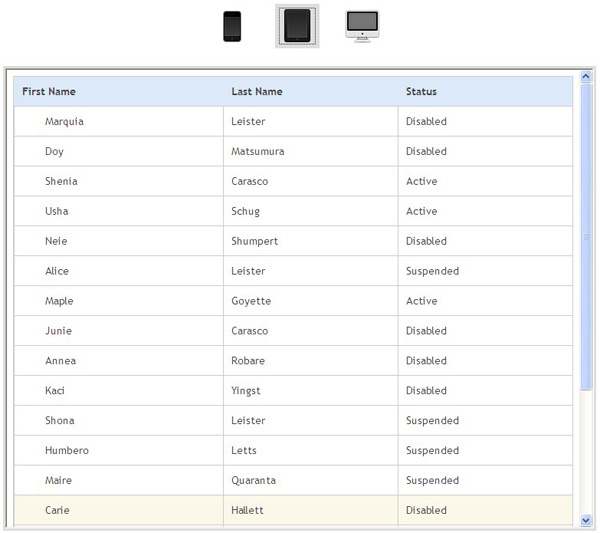The width and height of the screenshot is (600, 533).
Task: Click last name cell Robare
Action: tap(249, 361)
